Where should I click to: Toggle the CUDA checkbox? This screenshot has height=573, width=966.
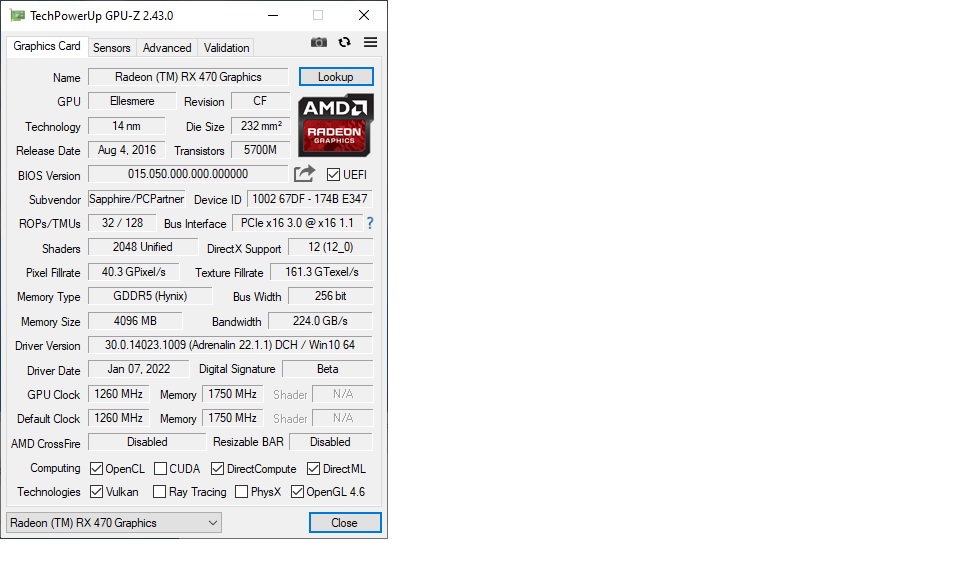tap(160, 468)
